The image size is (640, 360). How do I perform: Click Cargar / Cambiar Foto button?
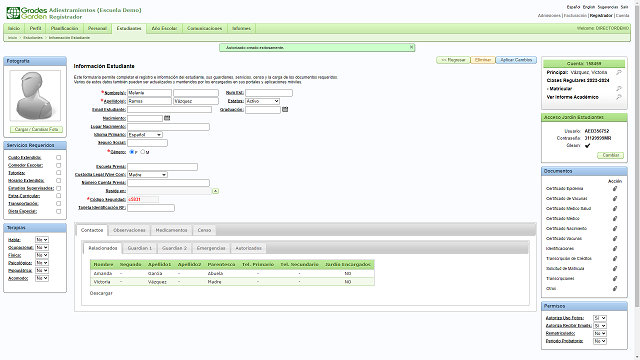click(x=36, y=129)
